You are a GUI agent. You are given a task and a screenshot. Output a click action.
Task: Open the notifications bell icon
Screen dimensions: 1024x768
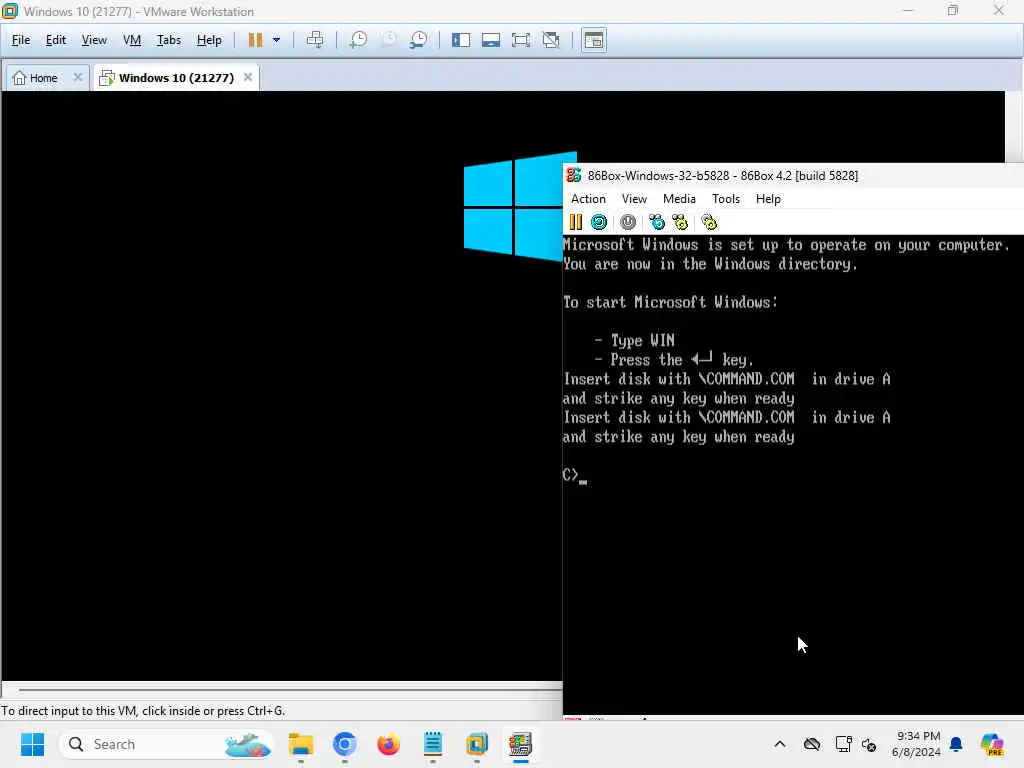tap(956, 744)
